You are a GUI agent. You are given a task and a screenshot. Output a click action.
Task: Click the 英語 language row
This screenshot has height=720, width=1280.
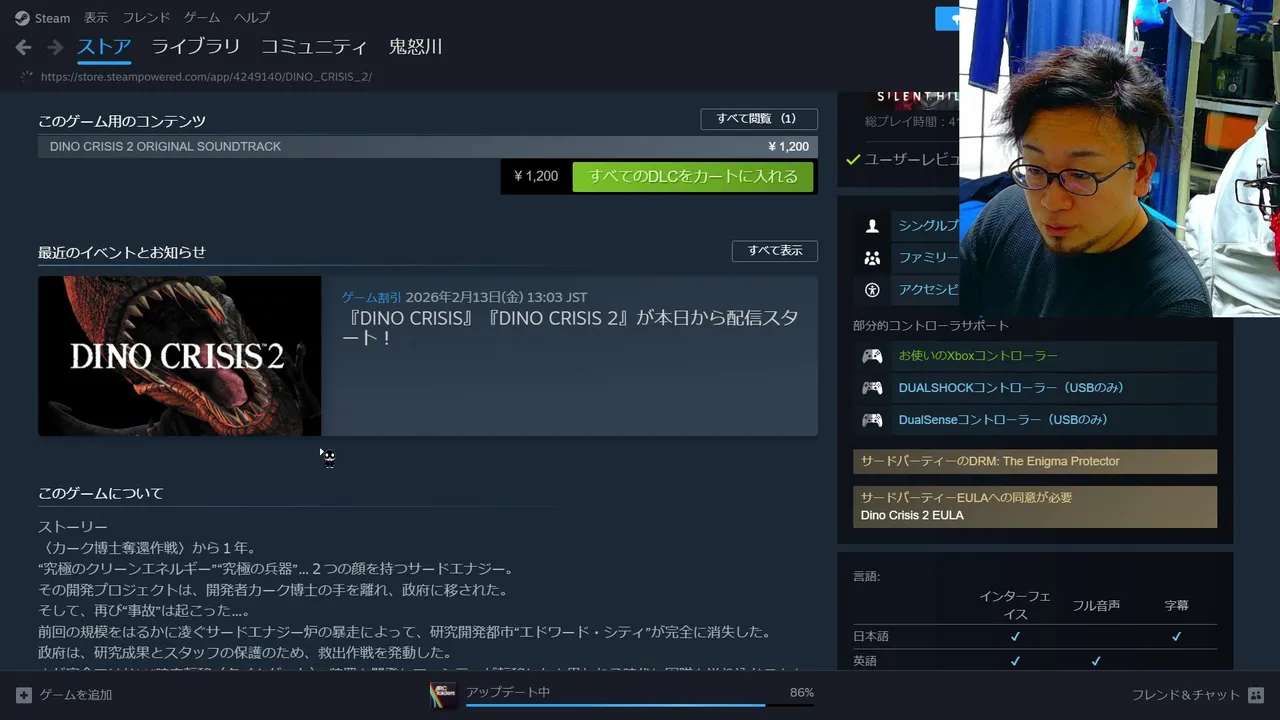click(1035, 661)
